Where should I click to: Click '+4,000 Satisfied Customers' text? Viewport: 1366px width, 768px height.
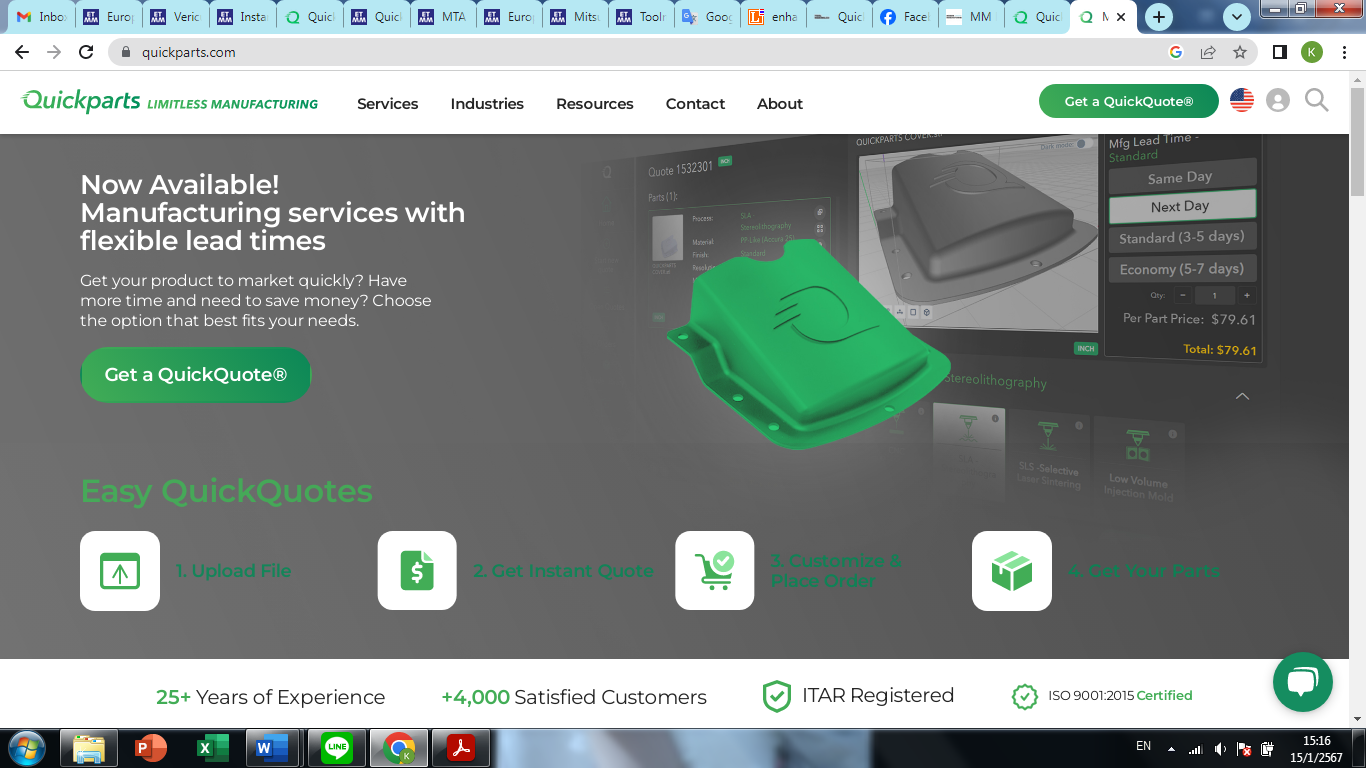coord(574,697)
